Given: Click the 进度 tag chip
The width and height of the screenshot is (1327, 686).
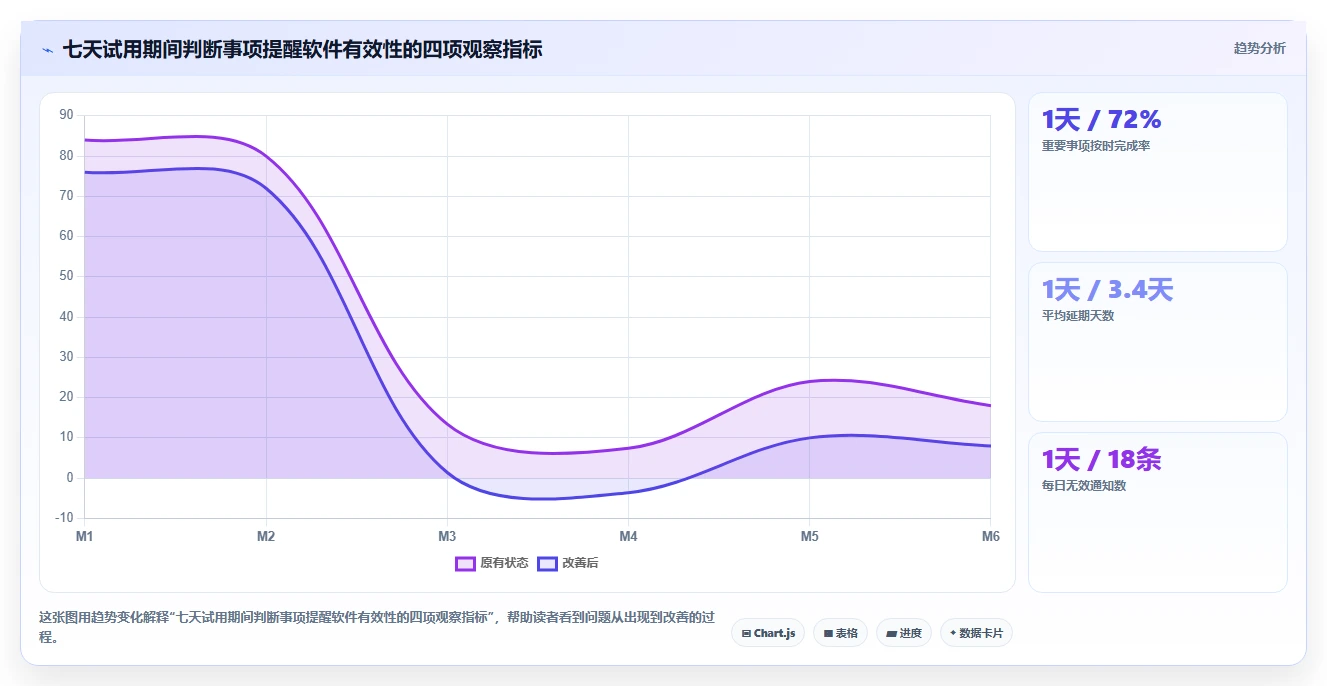Looking at the screenshot, I should 904,633.
